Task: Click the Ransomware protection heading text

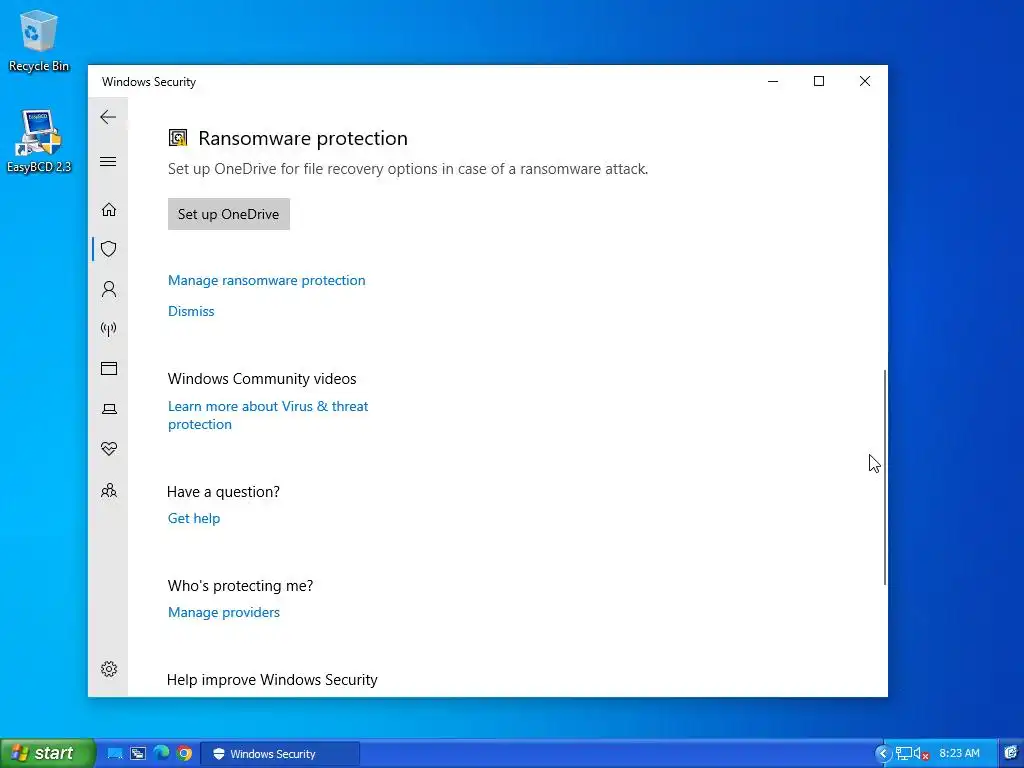Action: pos(303,138)
